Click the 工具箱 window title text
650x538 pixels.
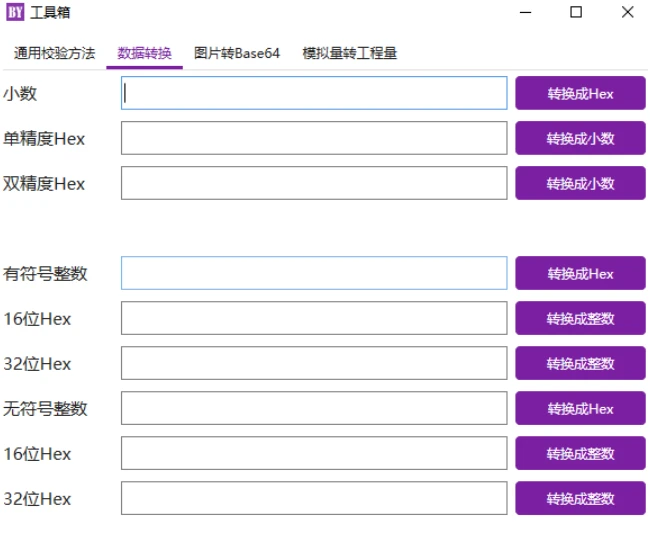[x=50, y=12]
